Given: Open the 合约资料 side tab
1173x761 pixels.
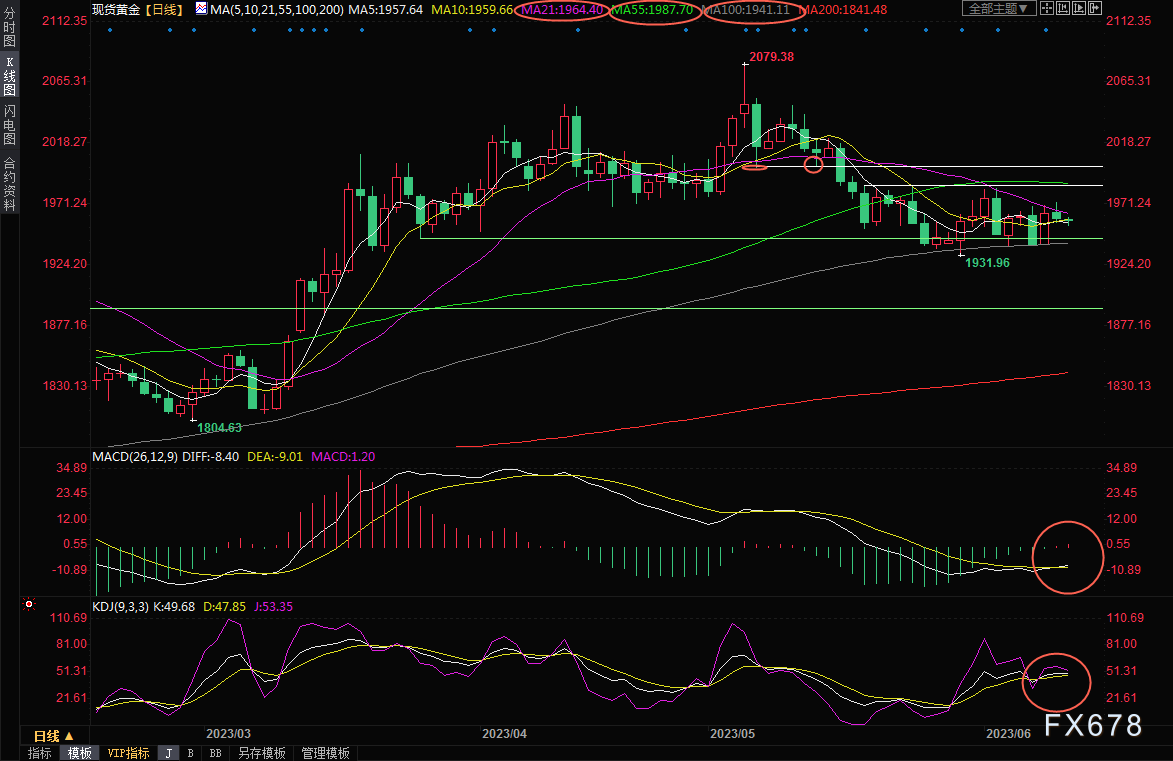Looking at the screenshot, I should point(9,183).
